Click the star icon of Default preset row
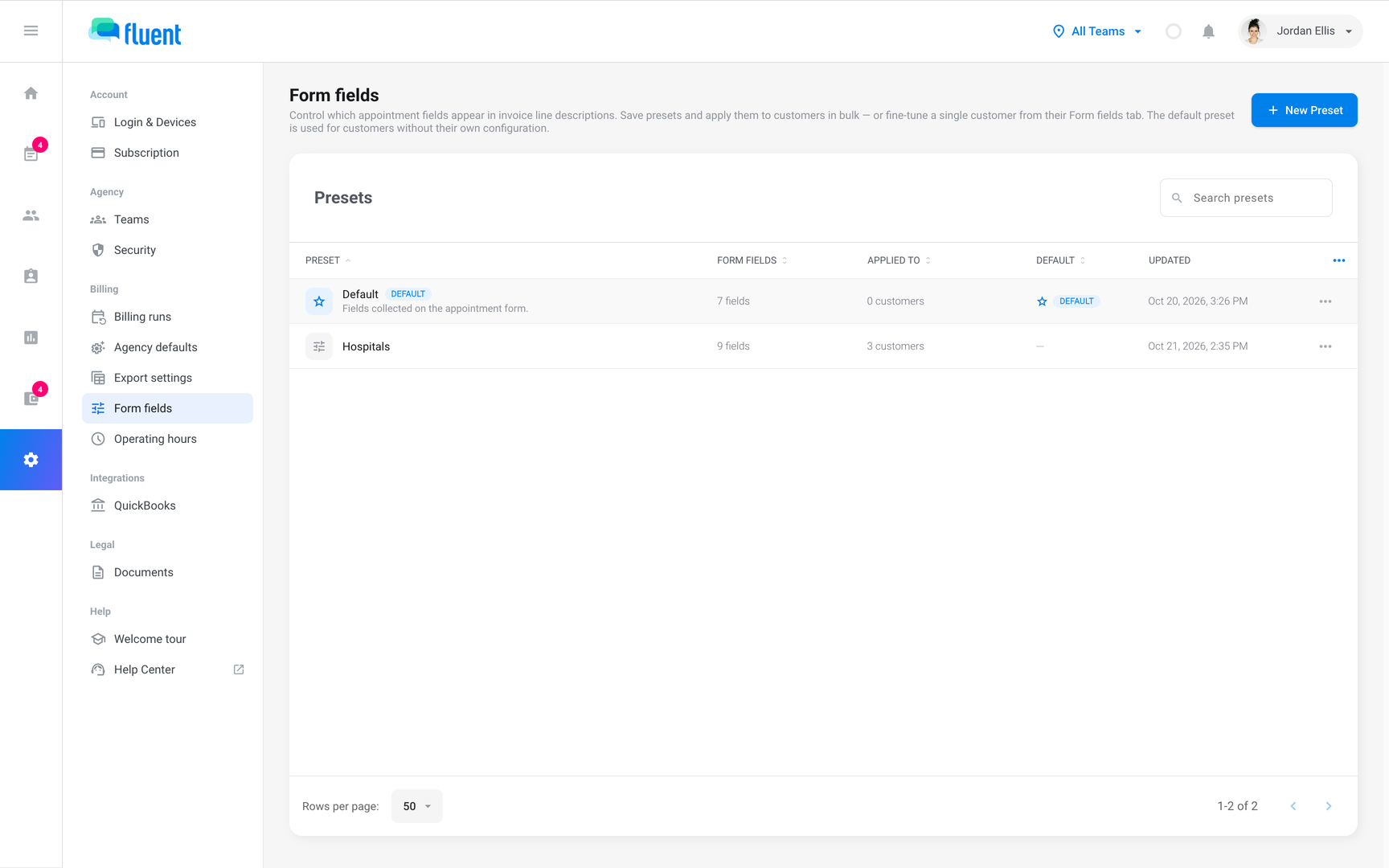The image size is (1389, 868). [x=319, y=301]
